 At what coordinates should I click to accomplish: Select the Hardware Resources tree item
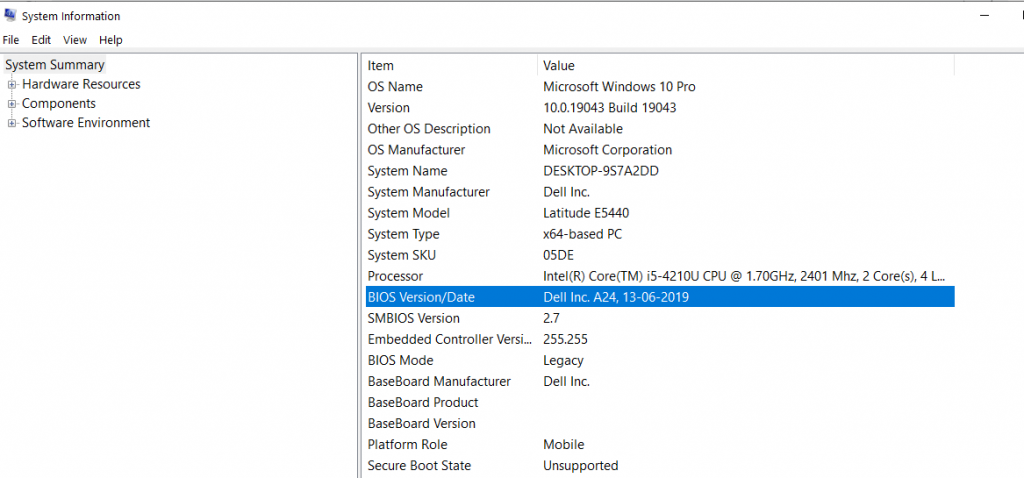[81, 84]
